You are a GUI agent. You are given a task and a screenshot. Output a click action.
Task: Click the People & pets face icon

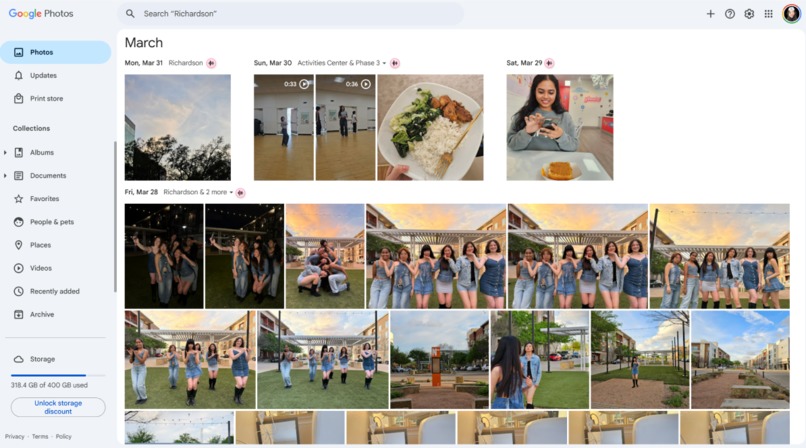pos(19,222)
